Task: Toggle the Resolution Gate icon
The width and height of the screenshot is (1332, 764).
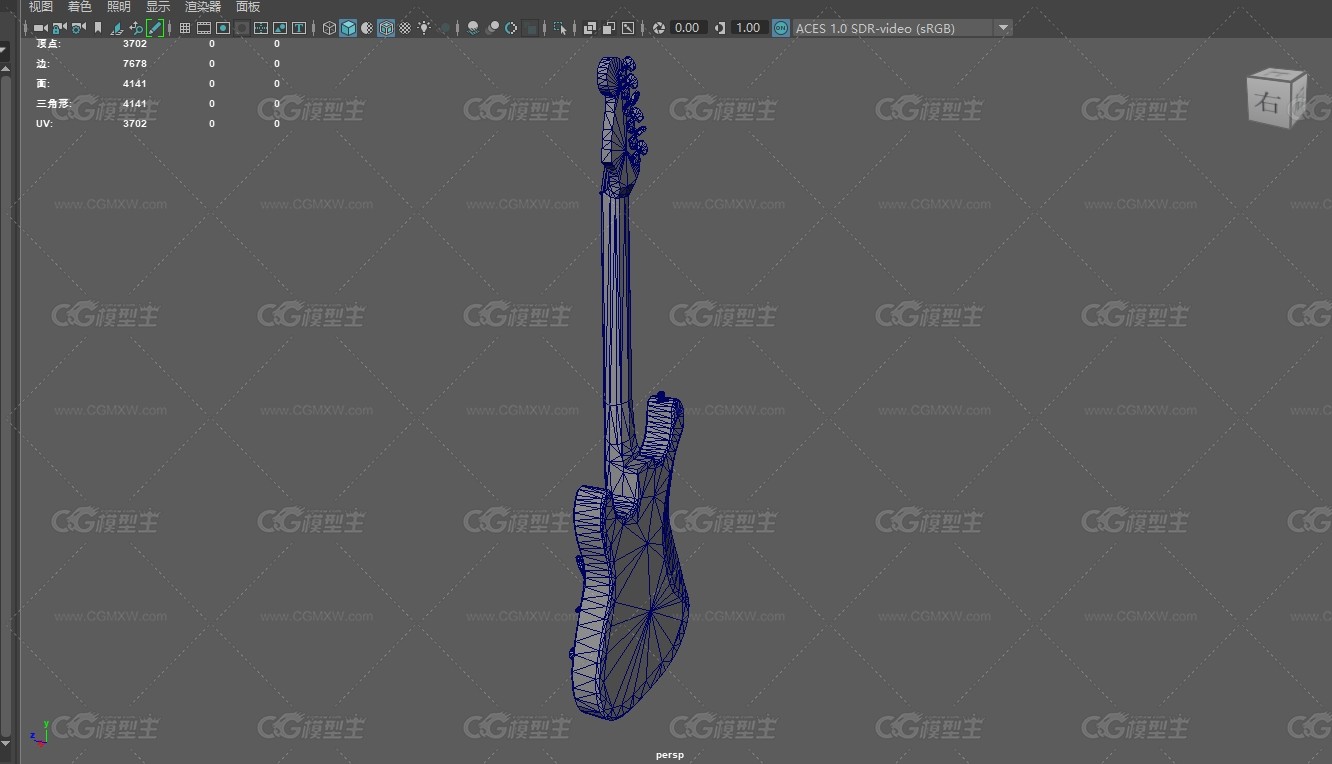Action: point(223,28)
